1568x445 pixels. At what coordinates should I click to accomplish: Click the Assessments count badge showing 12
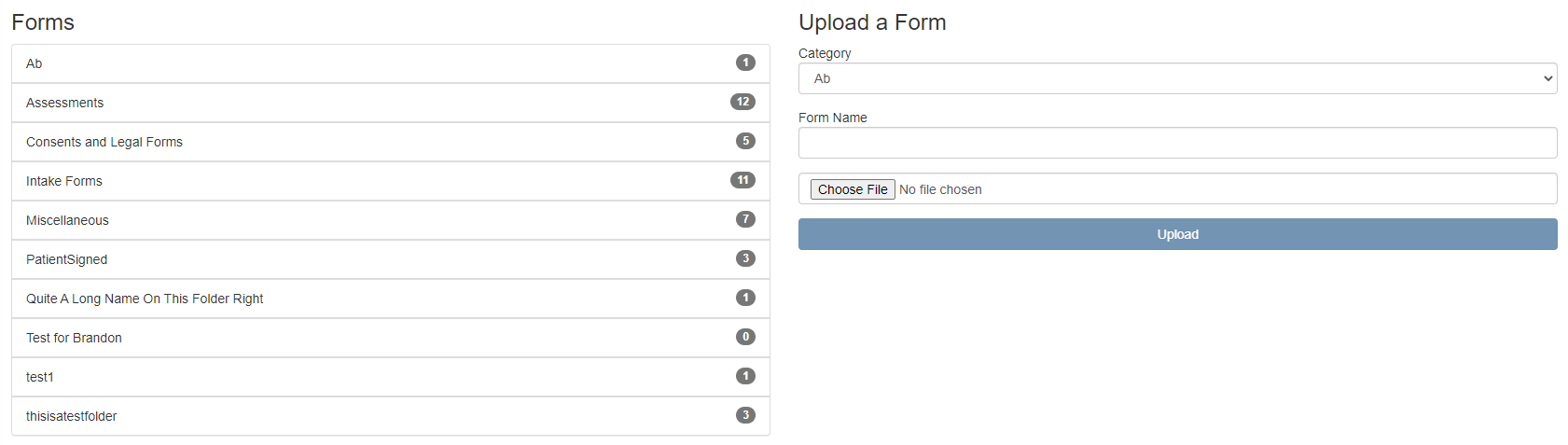pyautogui.click(x=742, y=102)
